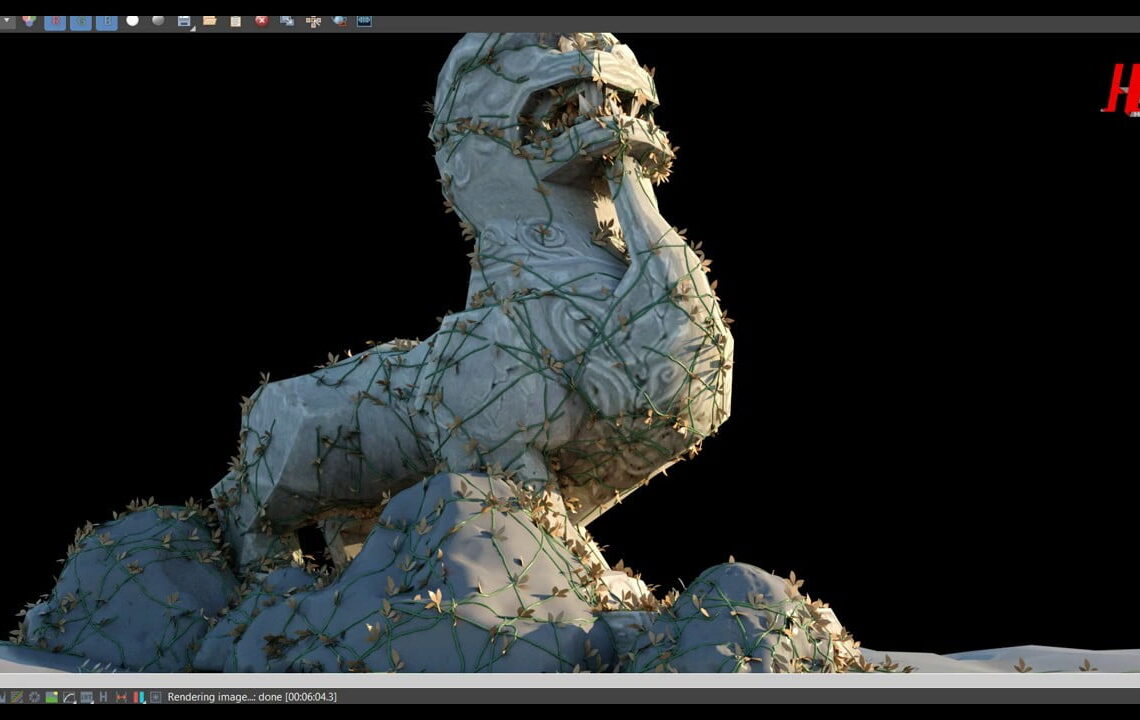The width and height of the screenshot is (1140, 720).
Task: Open the history window H icon
Action: 103,697
